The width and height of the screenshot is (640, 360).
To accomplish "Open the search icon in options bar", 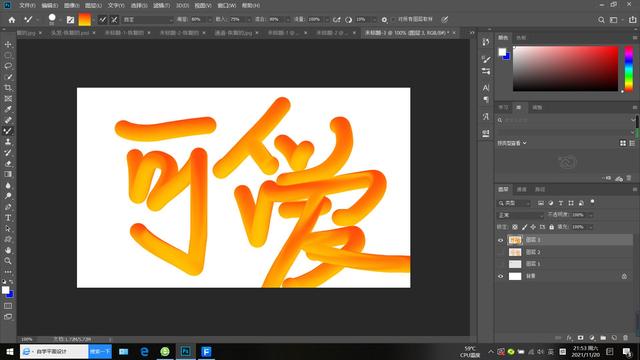I will [601, 20].
